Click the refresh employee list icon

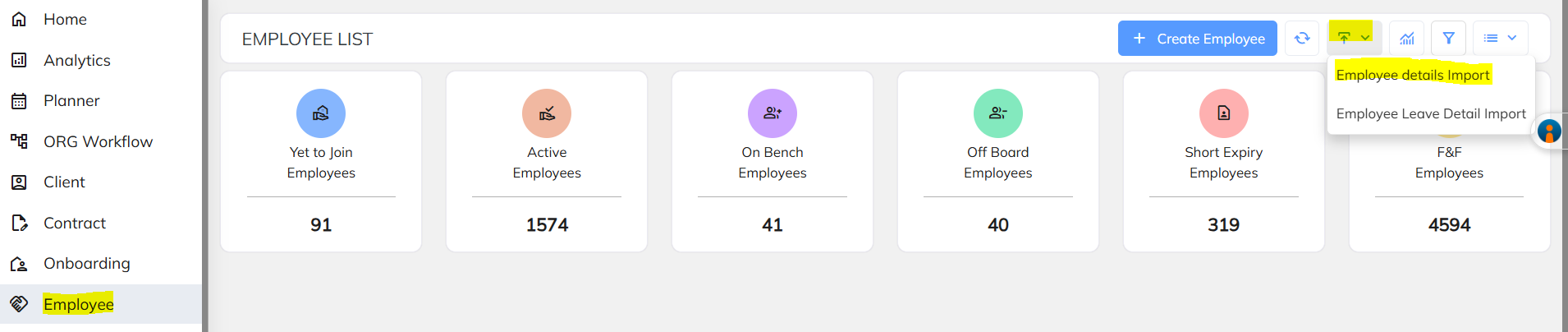[x=1302, y=39]
